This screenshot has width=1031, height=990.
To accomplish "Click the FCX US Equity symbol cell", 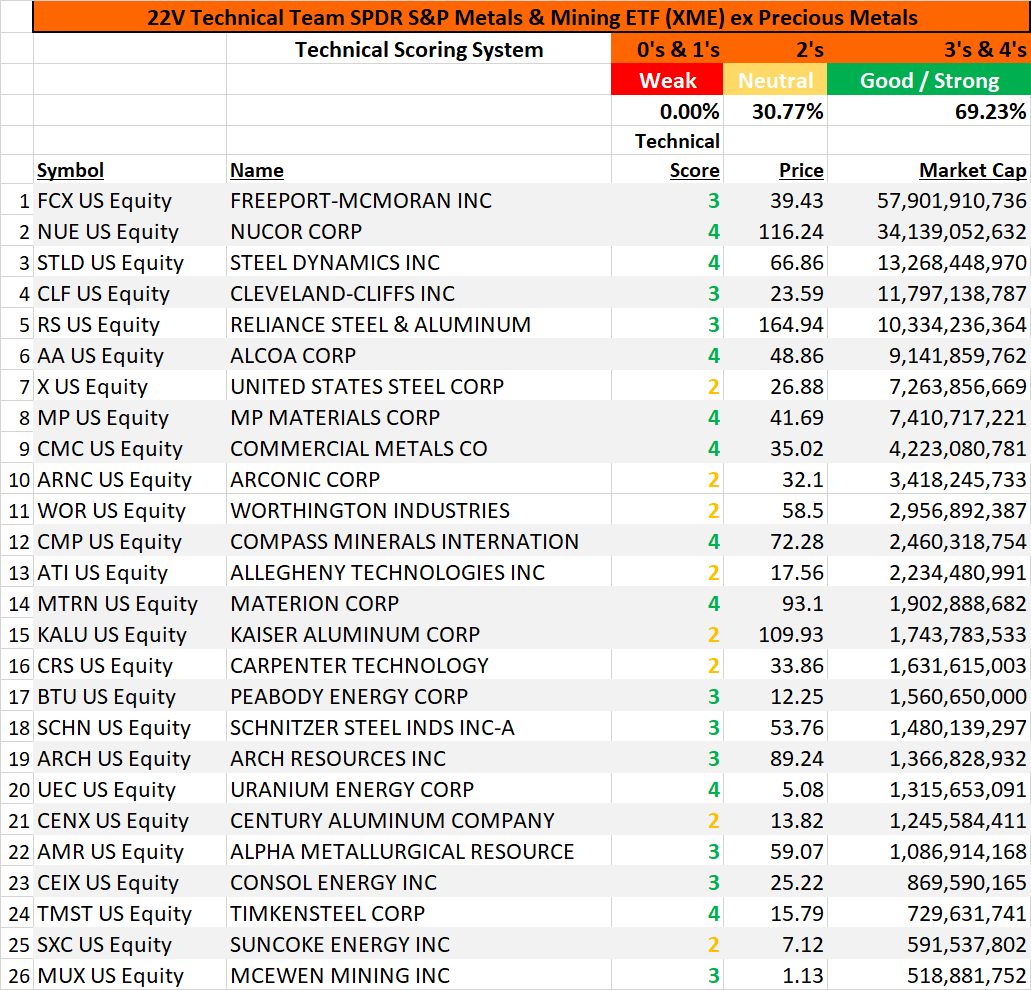I will click(x=130, y=200).
